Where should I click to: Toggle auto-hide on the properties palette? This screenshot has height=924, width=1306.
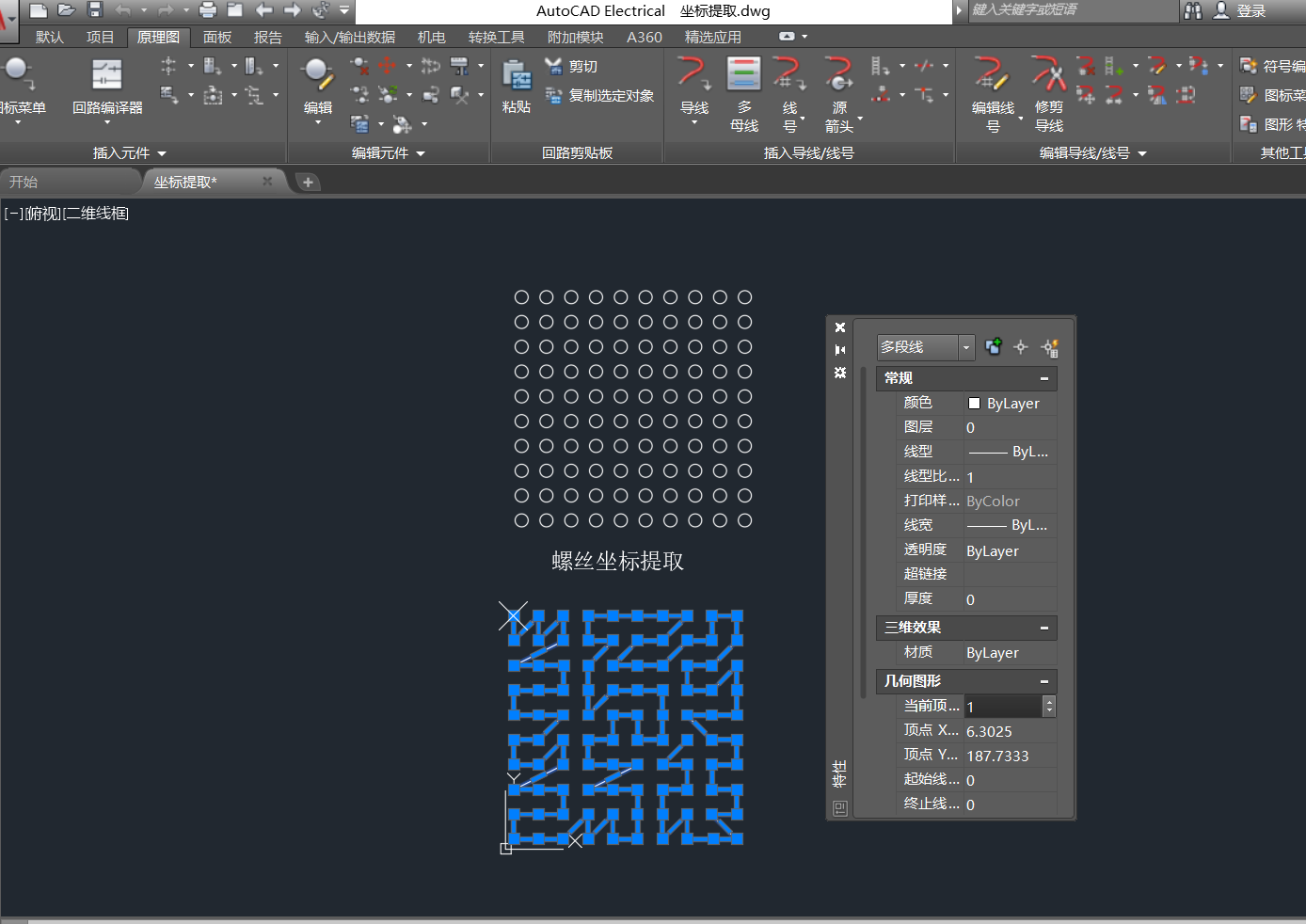(840, 350)
